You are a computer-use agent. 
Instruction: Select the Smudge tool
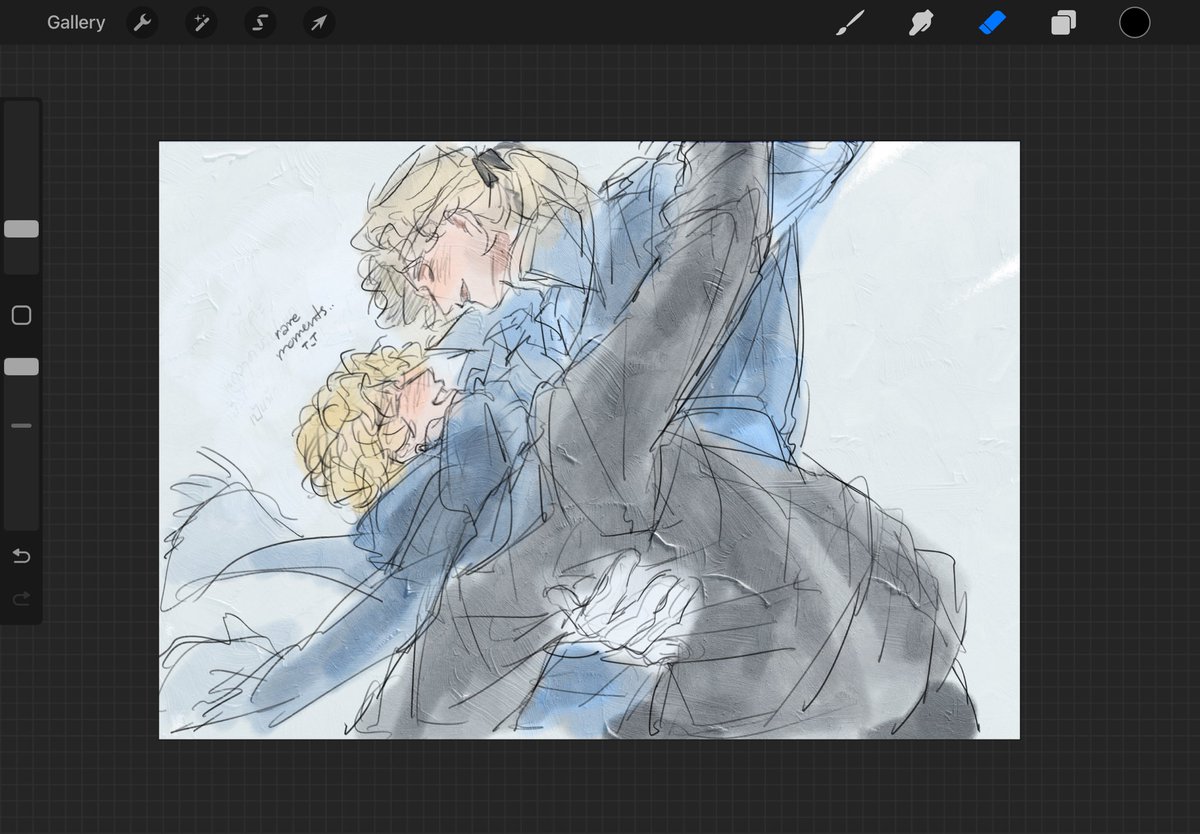pos(921,22)
